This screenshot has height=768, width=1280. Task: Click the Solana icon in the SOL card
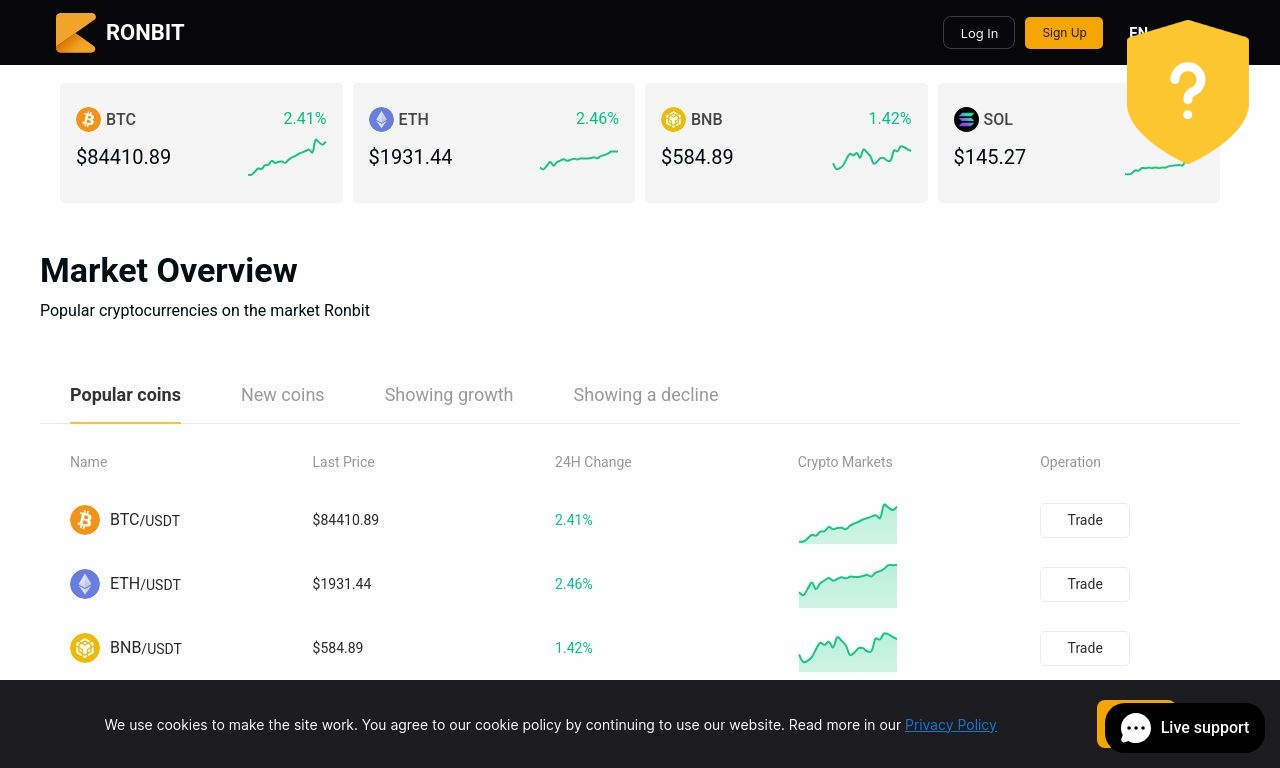point(966,120)
